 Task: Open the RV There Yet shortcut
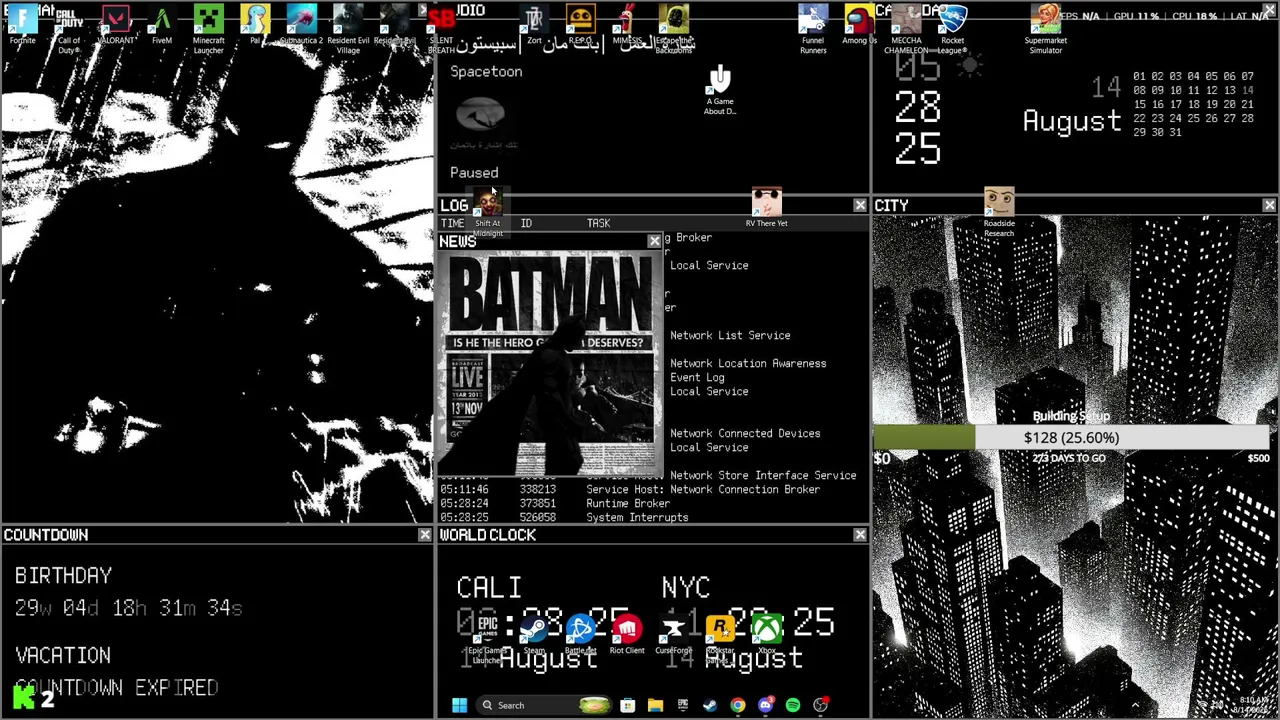pos(766,207)
